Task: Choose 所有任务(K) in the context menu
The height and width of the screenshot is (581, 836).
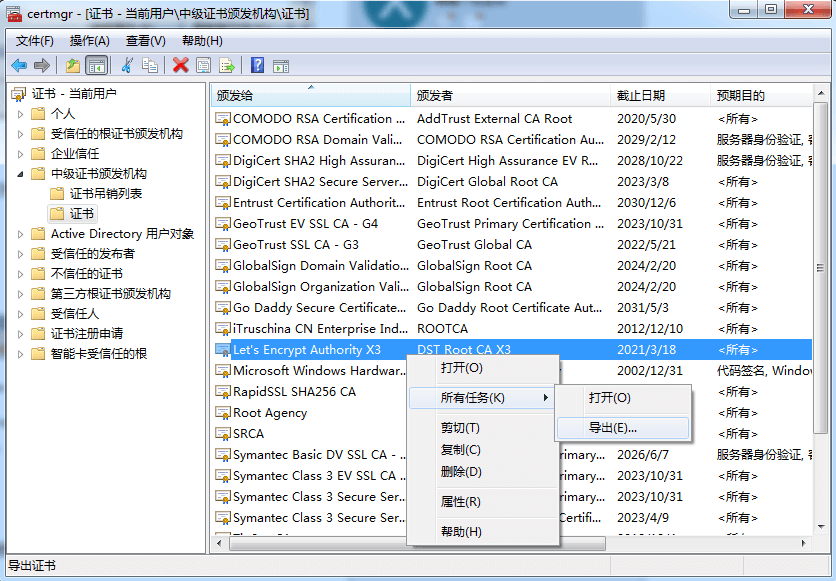Action: click(x=482, y=398)
